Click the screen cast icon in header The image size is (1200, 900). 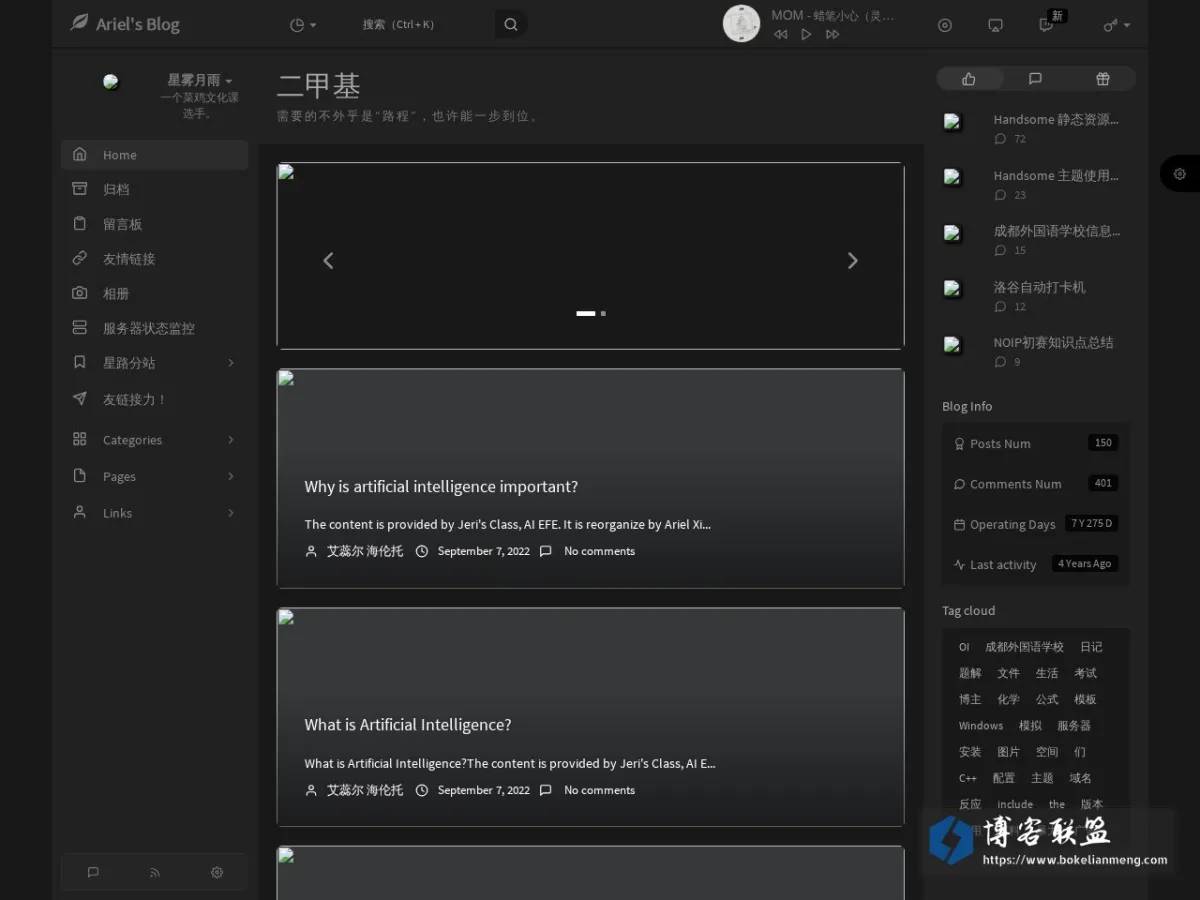pyautogui.click(x=995, y=25)
